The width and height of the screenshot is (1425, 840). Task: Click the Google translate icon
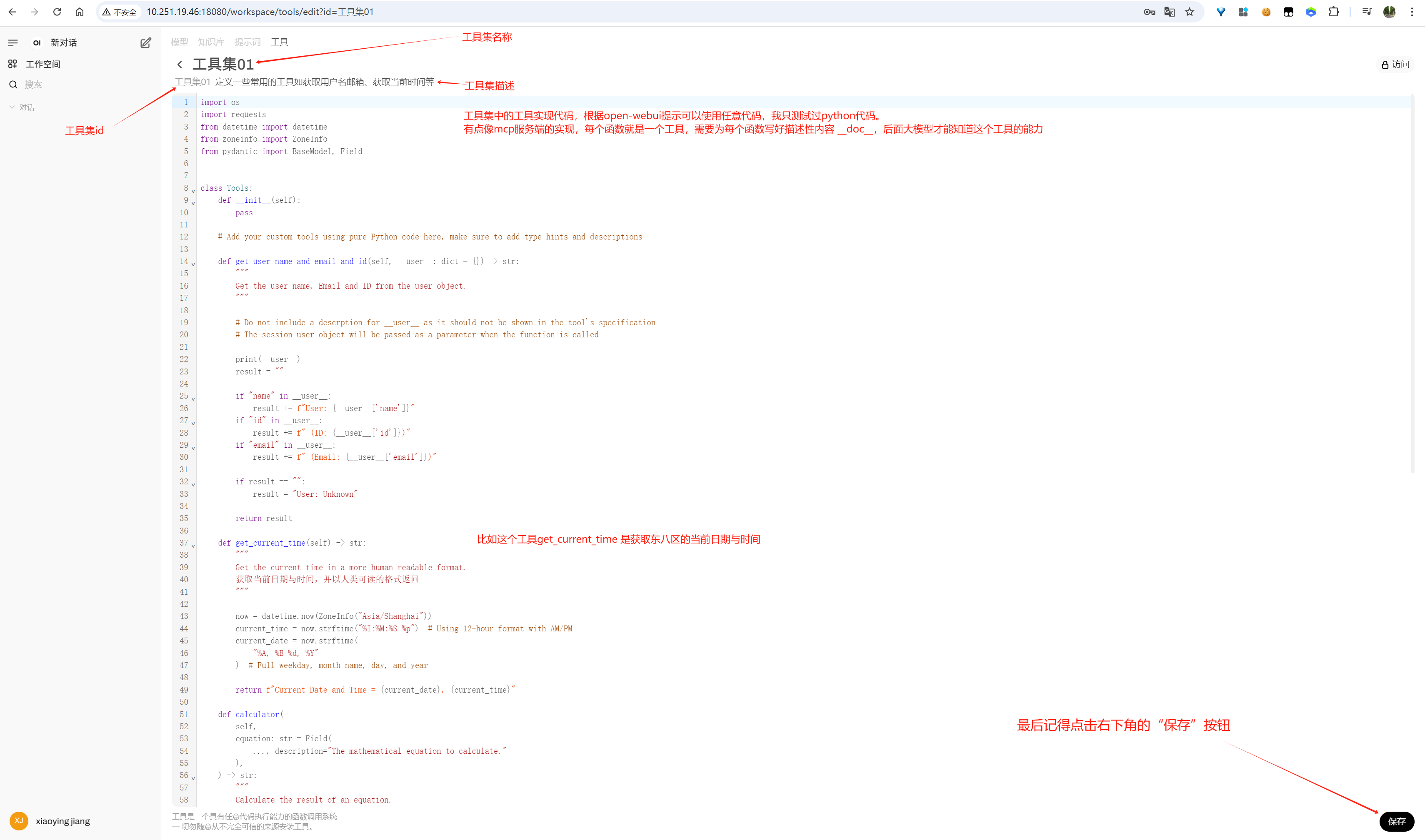(x=1169, y=12)
